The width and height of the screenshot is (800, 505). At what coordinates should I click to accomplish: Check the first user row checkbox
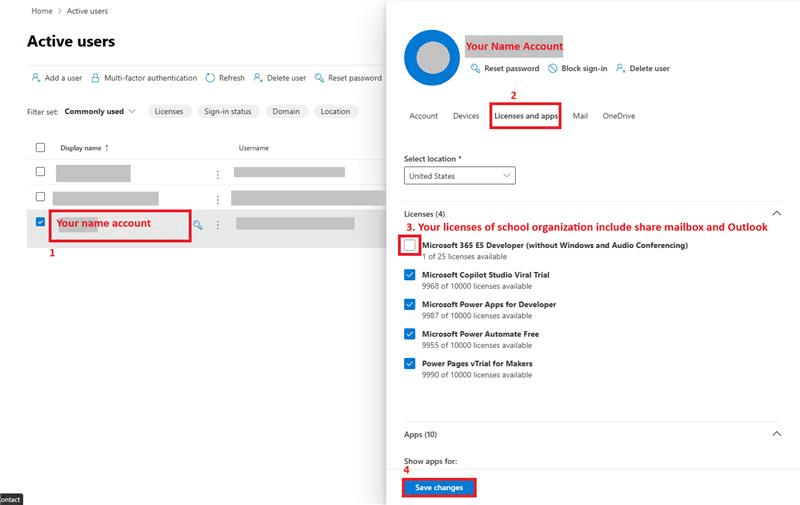[x=40, y=171]
